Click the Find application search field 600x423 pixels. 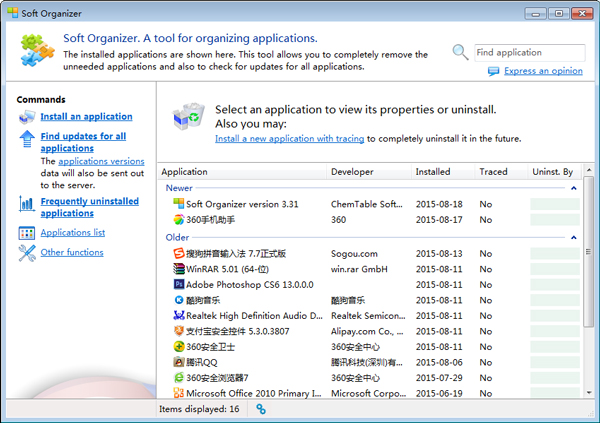click(530, 52)
